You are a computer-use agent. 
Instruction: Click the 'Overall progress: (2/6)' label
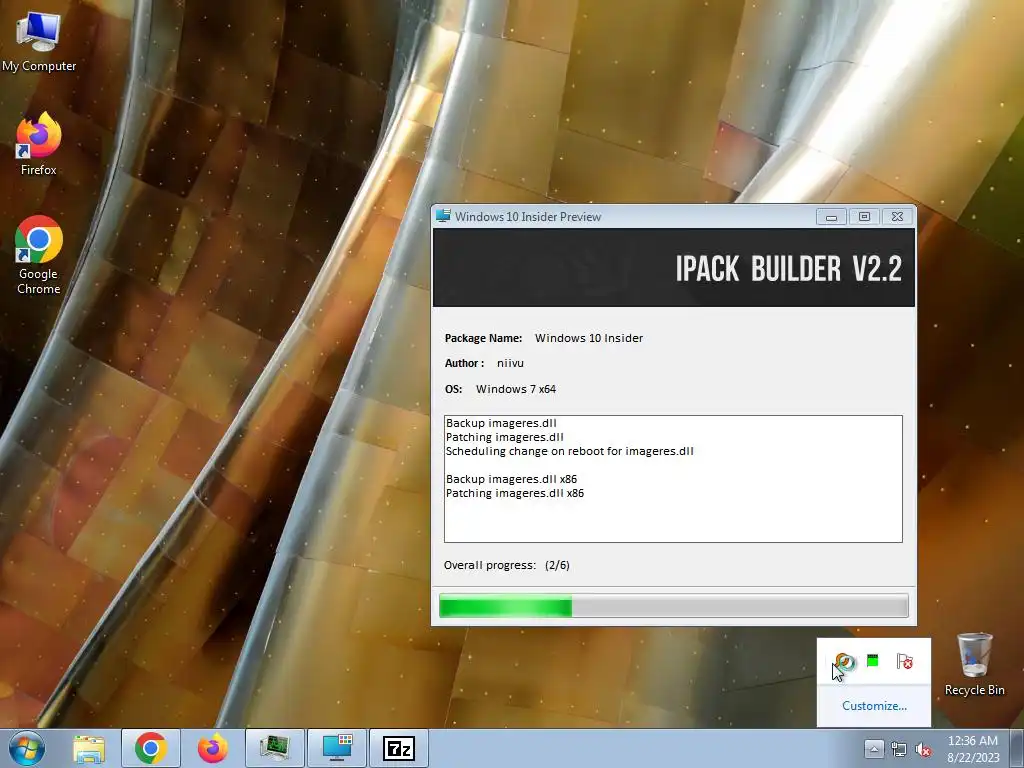[x=507, y=566]
